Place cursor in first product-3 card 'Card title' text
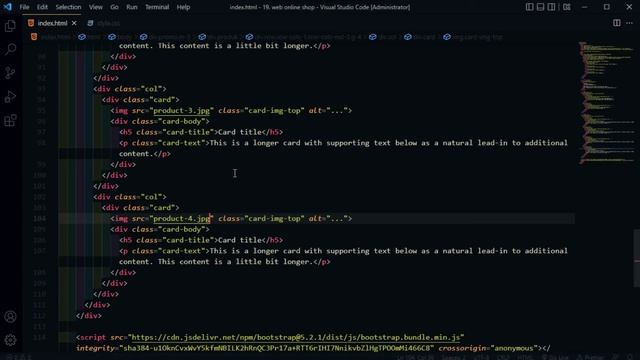Screen dimensions: 640x360 coord(240,132)
